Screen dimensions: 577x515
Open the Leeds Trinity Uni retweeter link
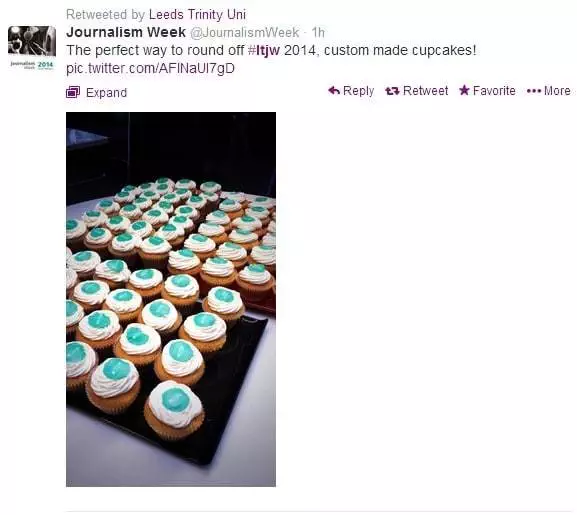(197, 15)
